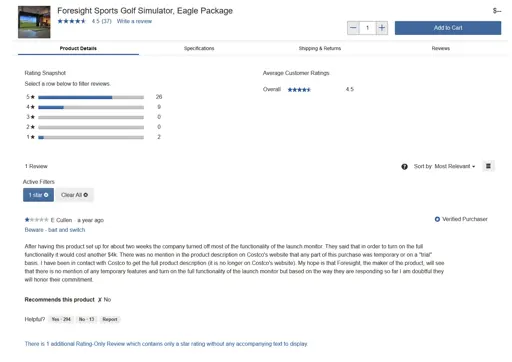Increase quantity with the plus icon
The width and height of the screenshot is (512, 362).
tap(382, 28)
